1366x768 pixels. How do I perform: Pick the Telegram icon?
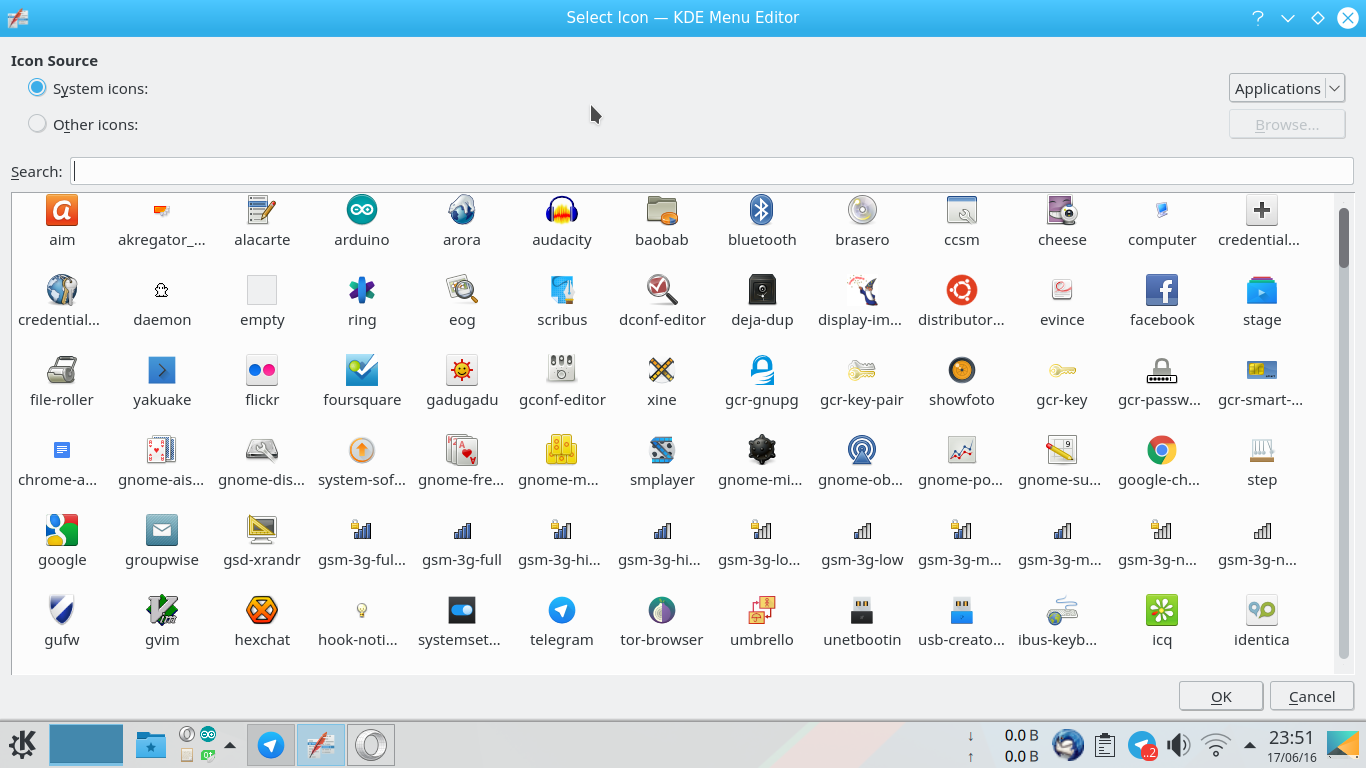tap(561, 611)
